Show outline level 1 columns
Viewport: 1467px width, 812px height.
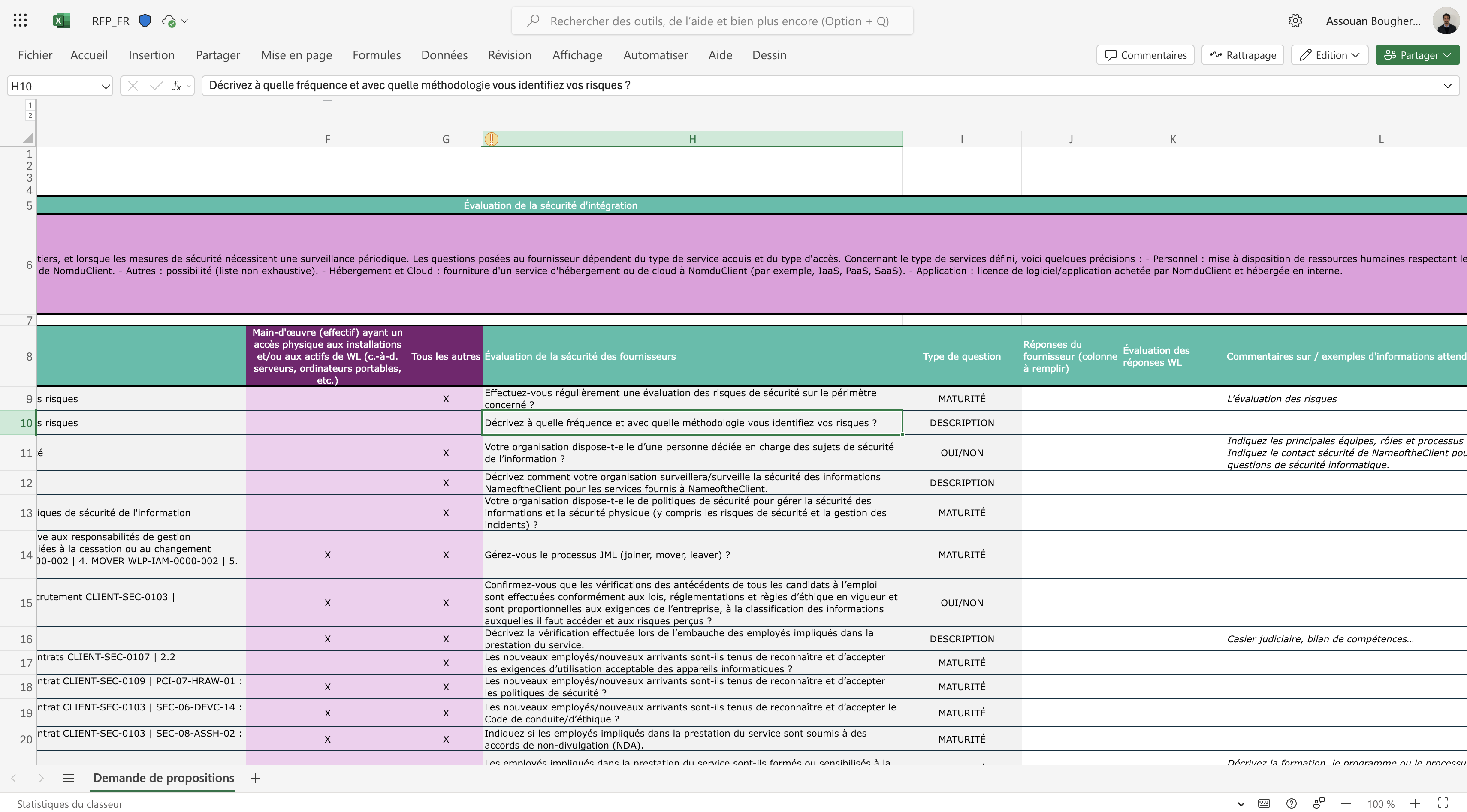coord(30,105)
